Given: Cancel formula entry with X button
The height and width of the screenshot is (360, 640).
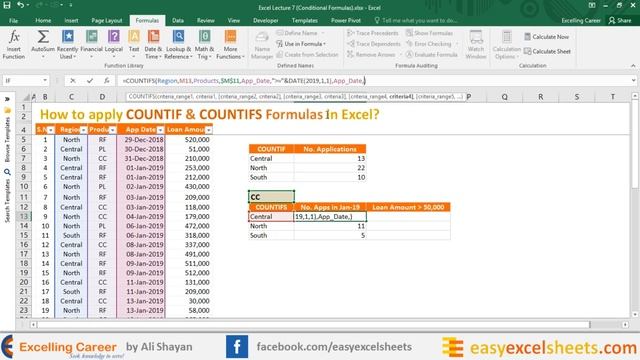Looking at the screenshot, I should coord(73,81).
